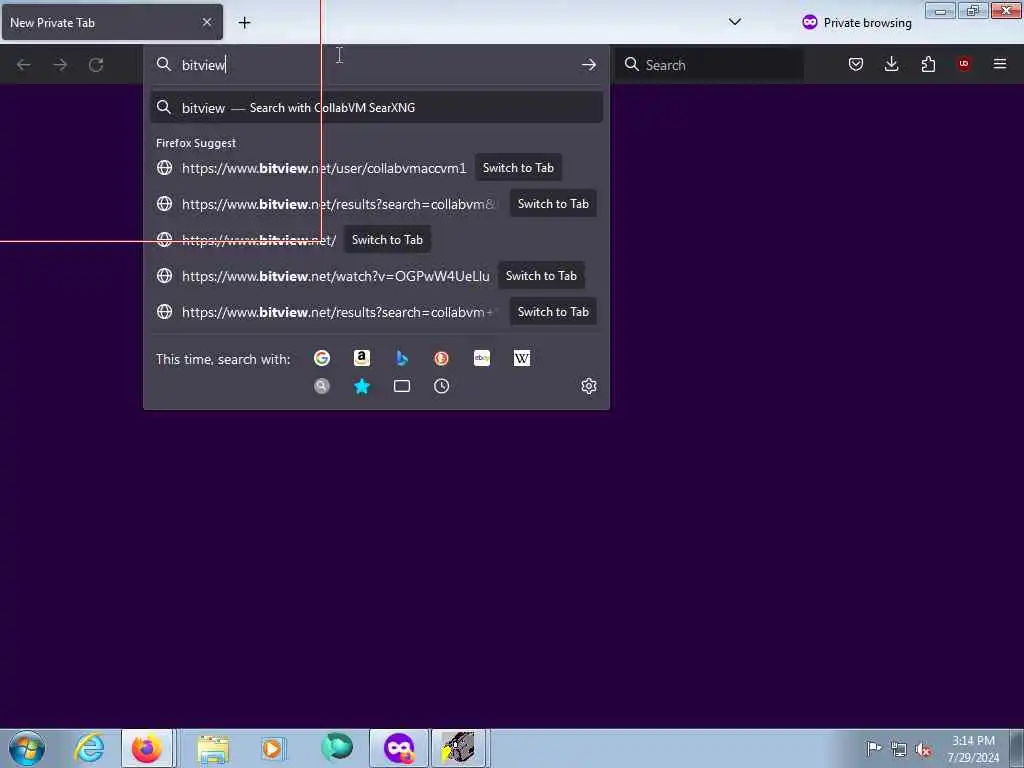Go forward one page

tap(60, 65)
